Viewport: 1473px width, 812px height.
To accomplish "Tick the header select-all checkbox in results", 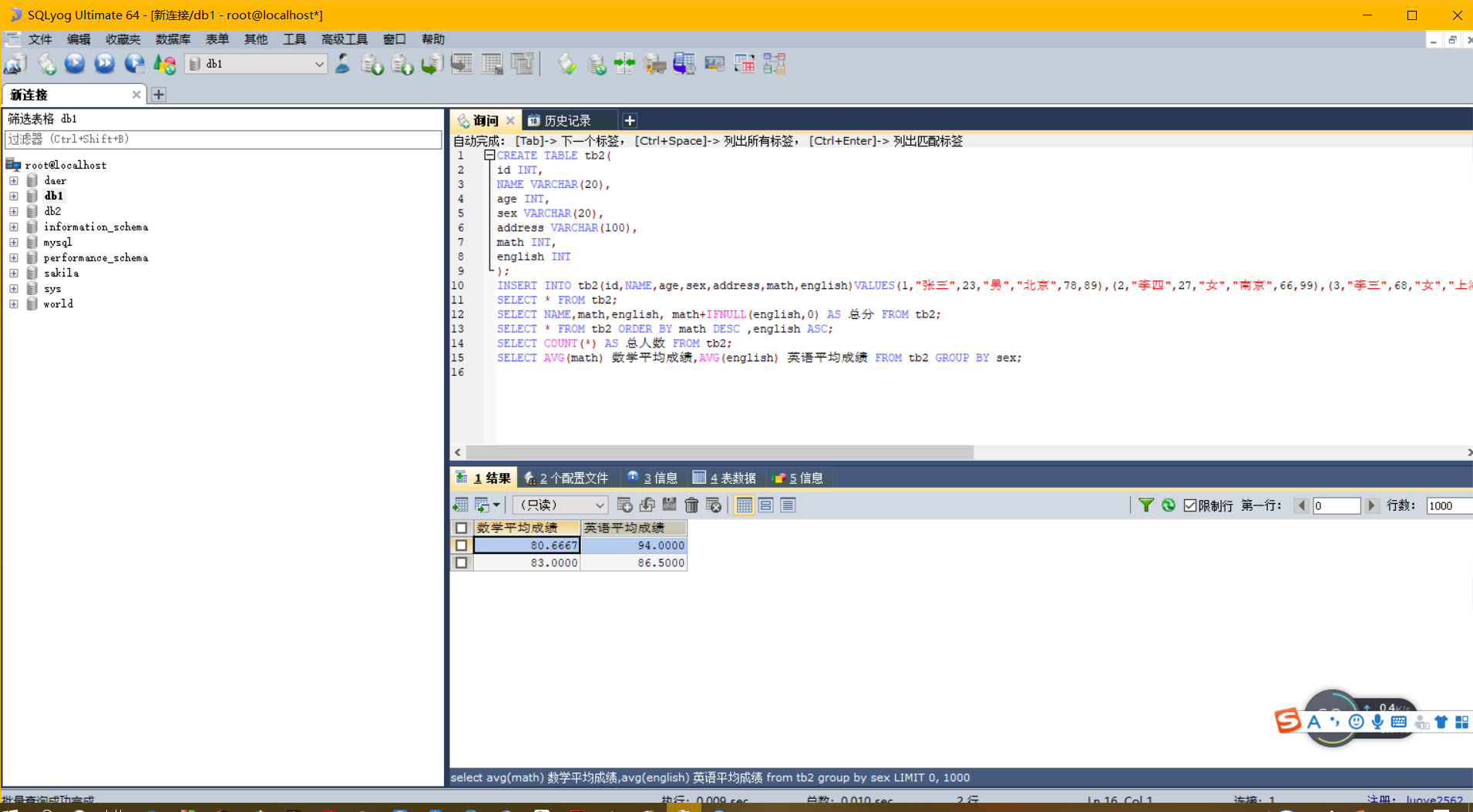I will [461, 528].
